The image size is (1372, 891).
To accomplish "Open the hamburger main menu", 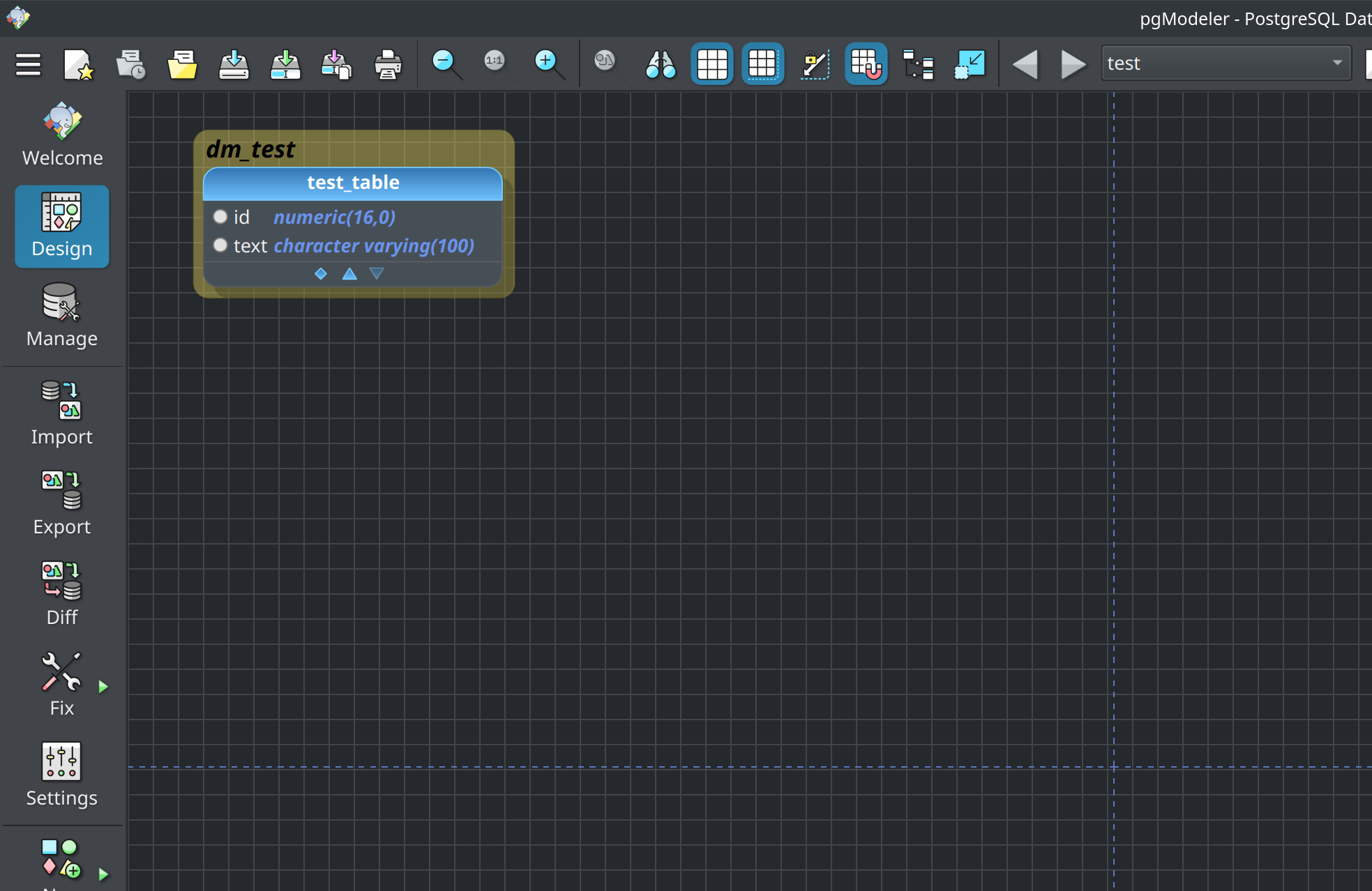I will coord(28,64).
